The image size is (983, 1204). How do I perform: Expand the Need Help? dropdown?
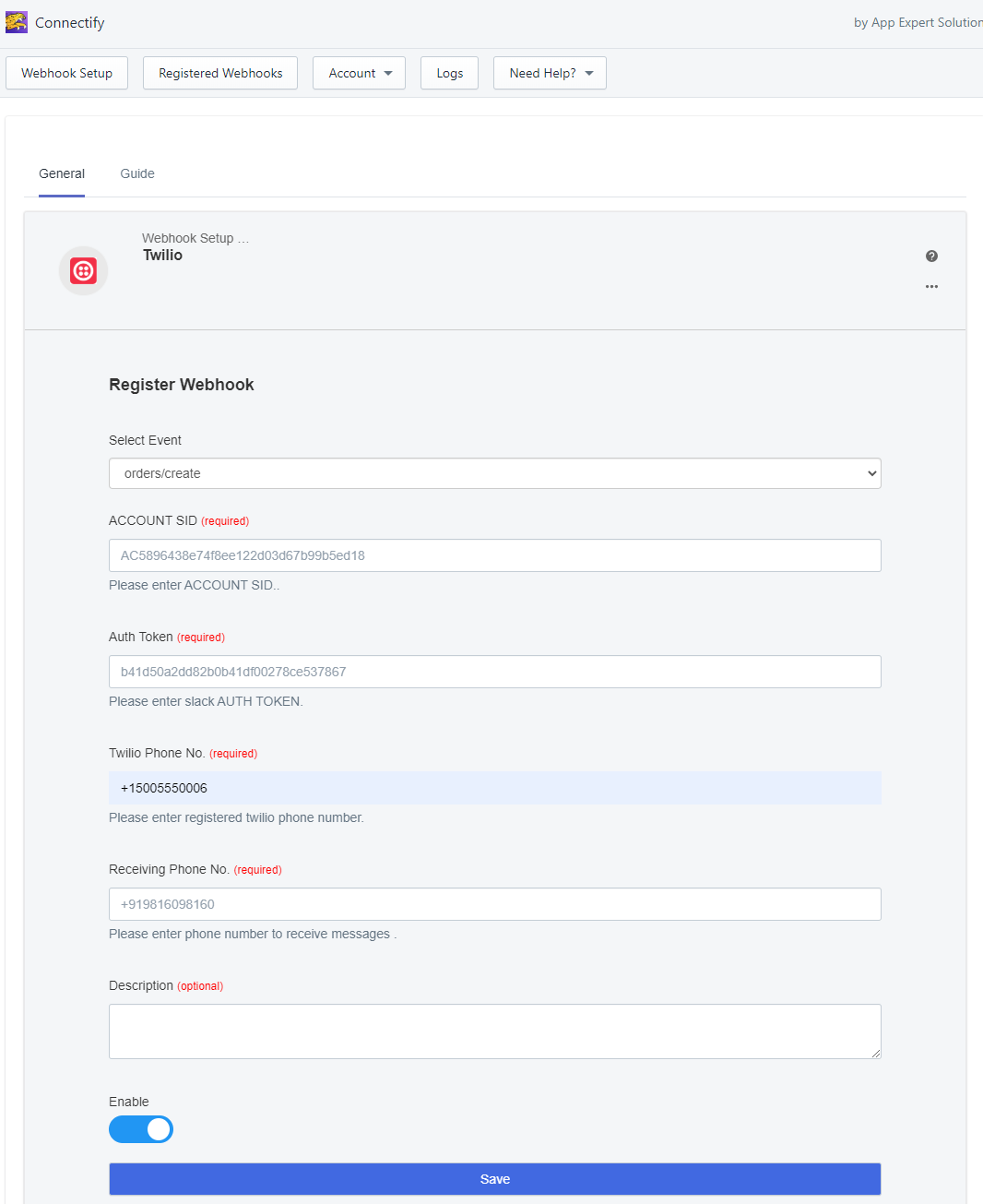550,73
